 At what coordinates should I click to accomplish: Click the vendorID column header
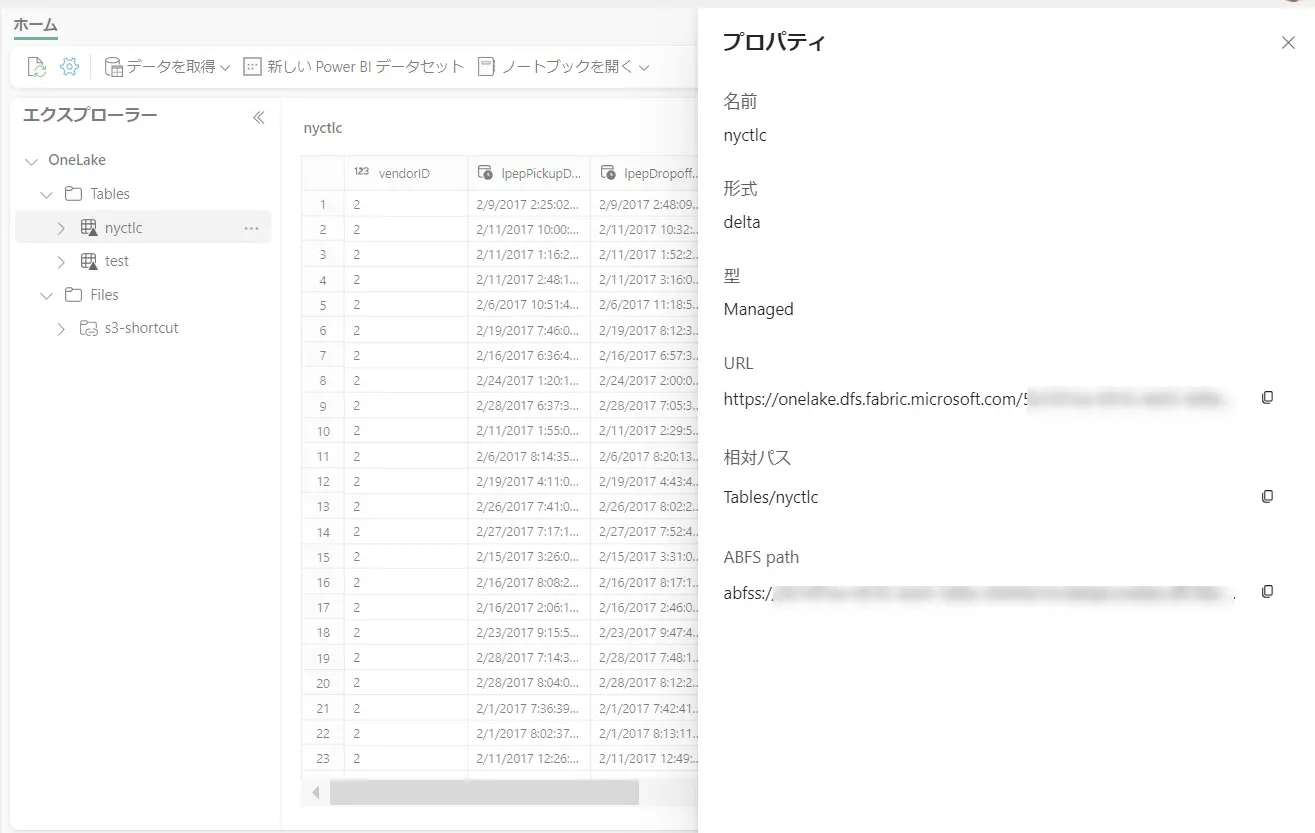click(406, 173)
